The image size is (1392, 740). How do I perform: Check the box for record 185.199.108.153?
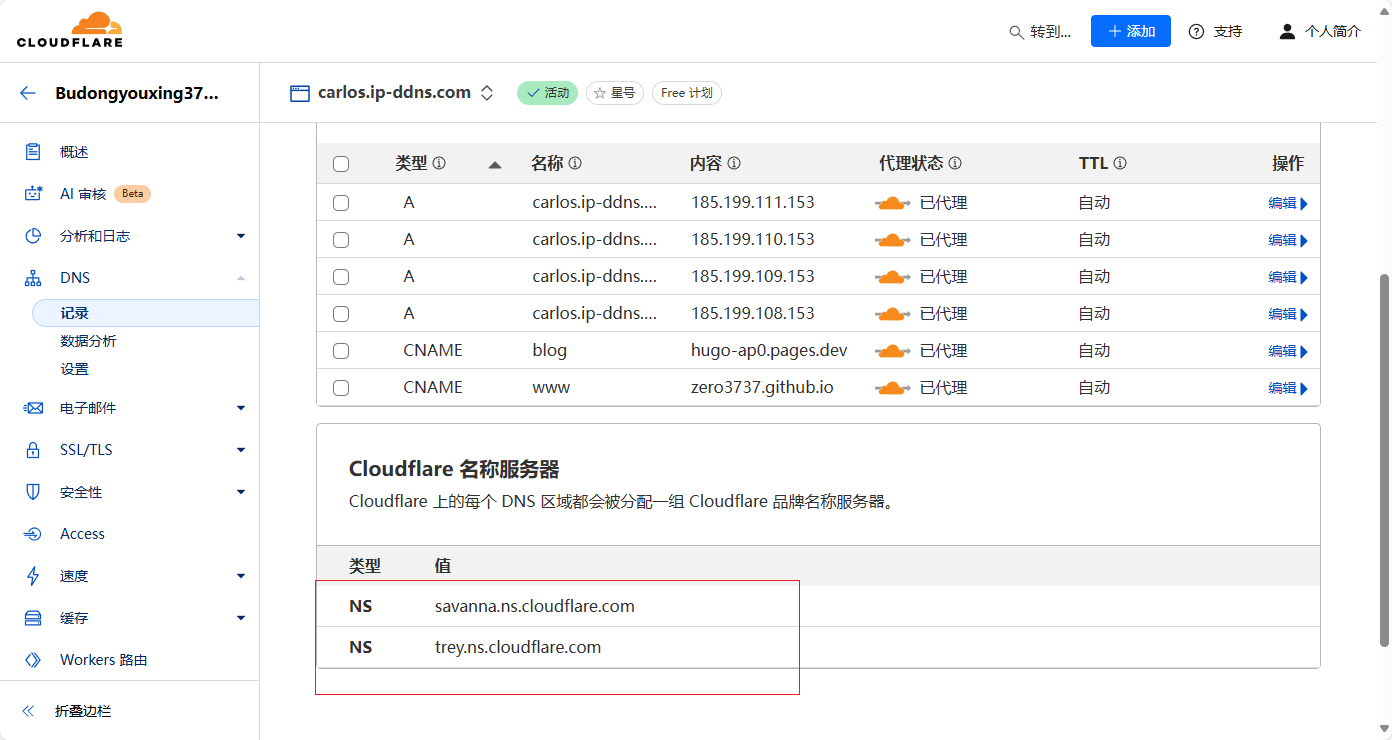pyautogui.click(x=341, y=314)
